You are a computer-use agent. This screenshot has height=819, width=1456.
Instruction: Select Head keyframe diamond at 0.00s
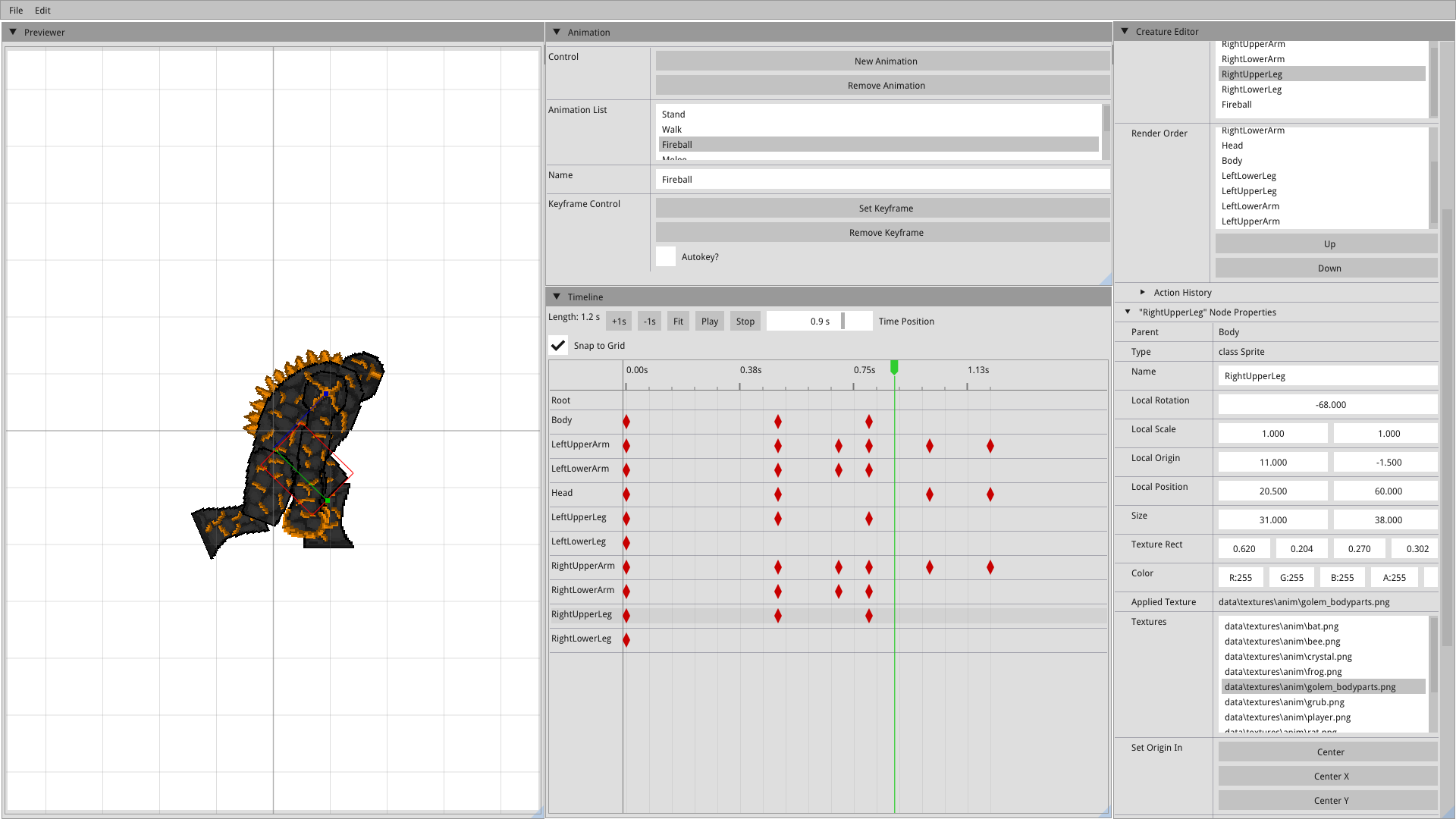626,494
